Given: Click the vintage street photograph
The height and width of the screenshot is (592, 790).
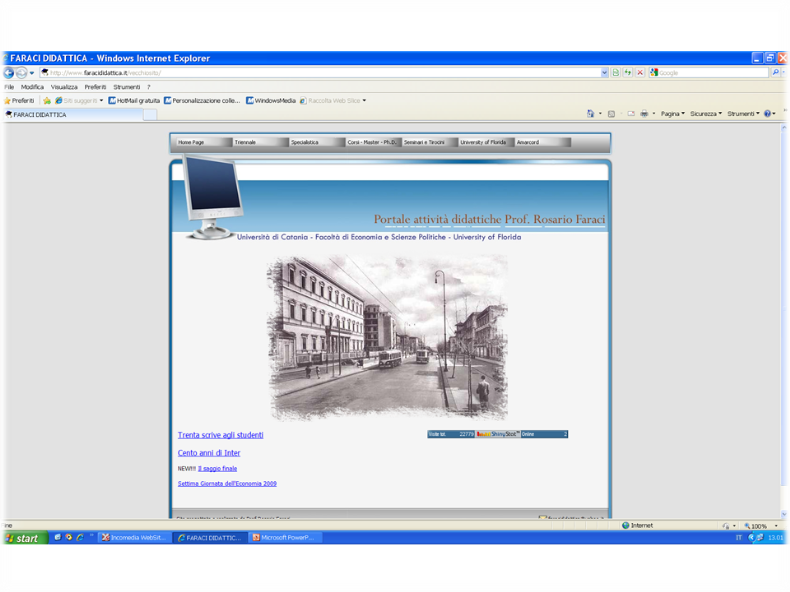Looking at the screenshot, I should 387,338.
